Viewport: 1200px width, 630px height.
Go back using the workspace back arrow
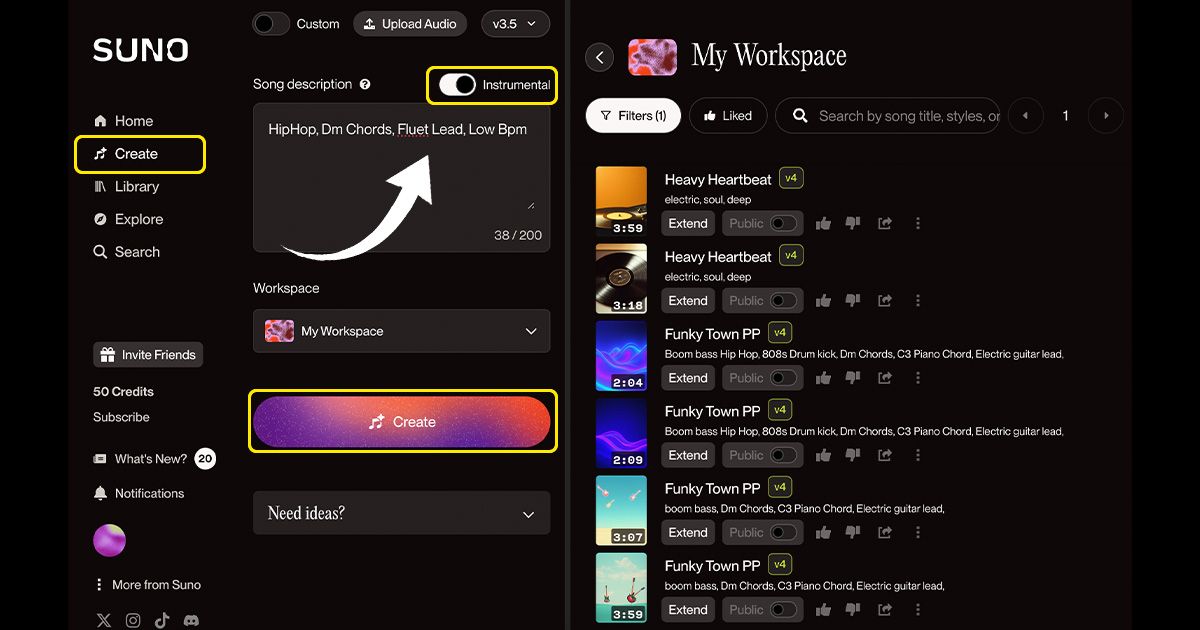coord(599,57)
